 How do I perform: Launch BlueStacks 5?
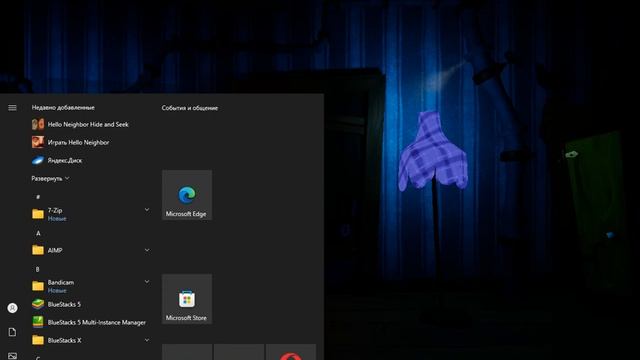tap(56, 304)
